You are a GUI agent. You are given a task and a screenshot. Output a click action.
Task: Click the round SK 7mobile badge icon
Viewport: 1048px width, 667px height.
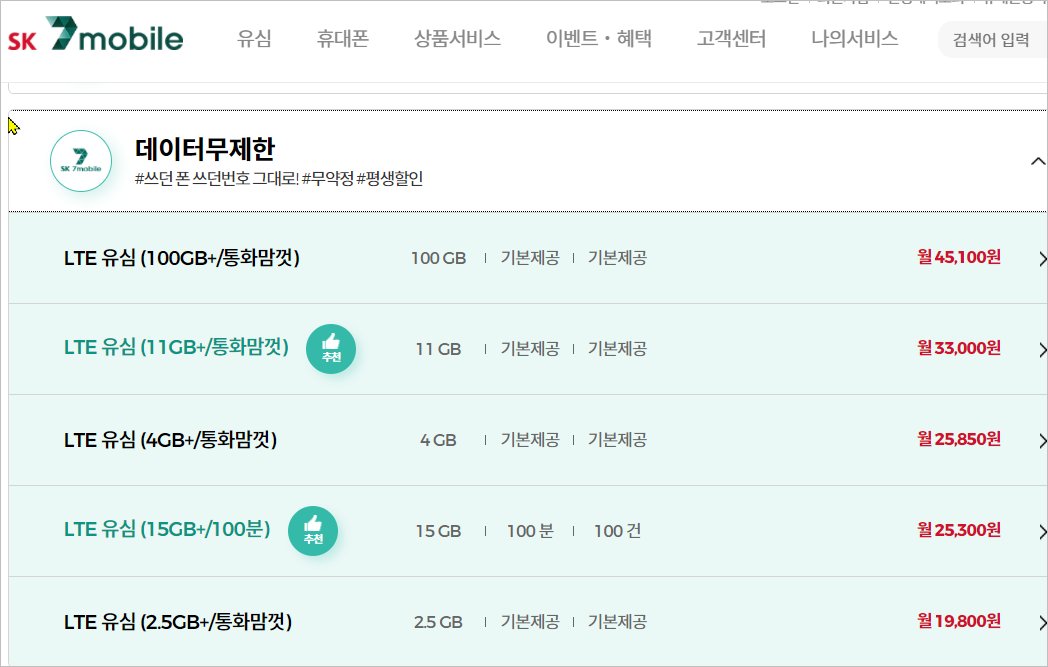(x=81, y=161)
